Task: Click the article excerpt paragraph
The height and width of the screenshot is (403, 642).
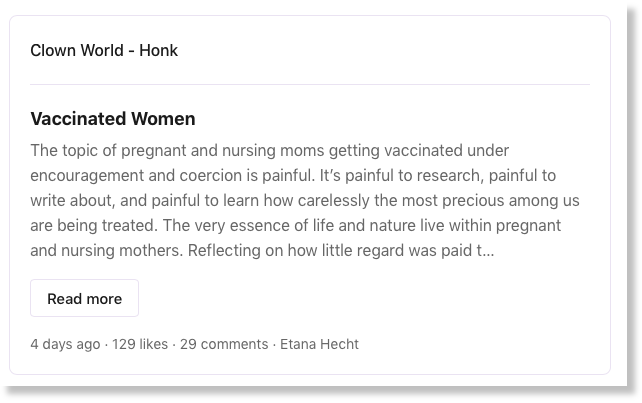Action: click(x=305, y=200)
